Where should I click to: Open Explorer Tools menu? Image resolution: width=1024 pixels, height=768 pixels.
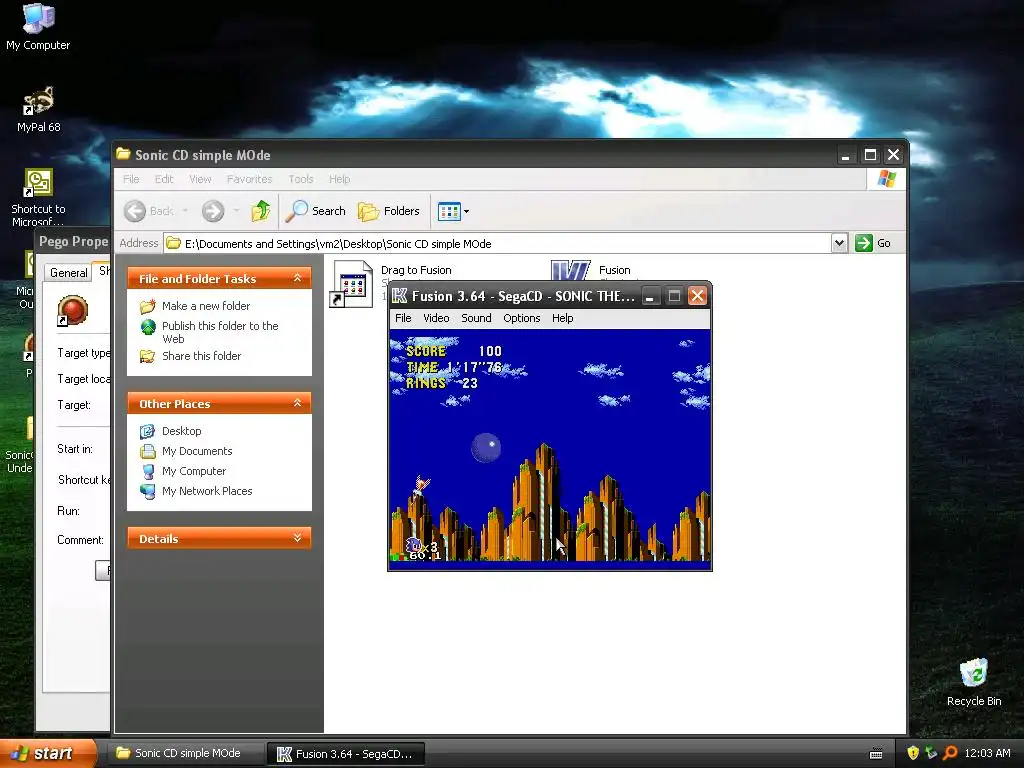pos(301,179)
